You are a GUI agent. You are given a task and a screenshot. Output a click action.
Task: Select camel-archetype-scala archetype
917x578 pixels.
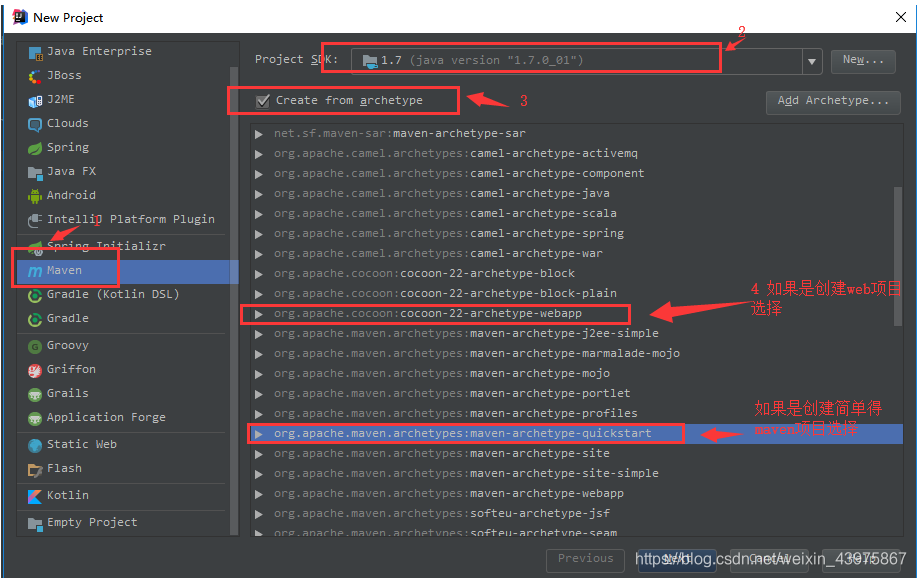(x=445, y=214)
